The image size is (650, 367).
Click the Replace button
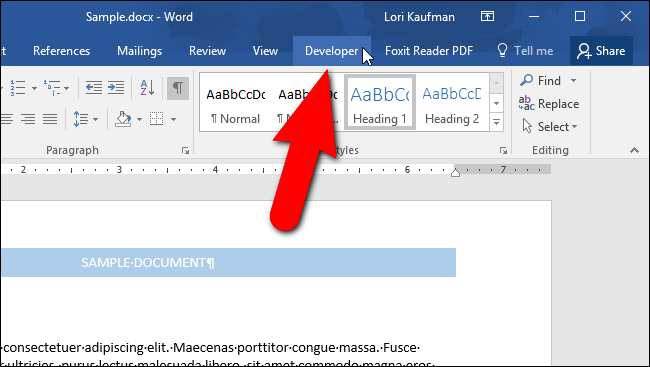(x=549, y=104)
